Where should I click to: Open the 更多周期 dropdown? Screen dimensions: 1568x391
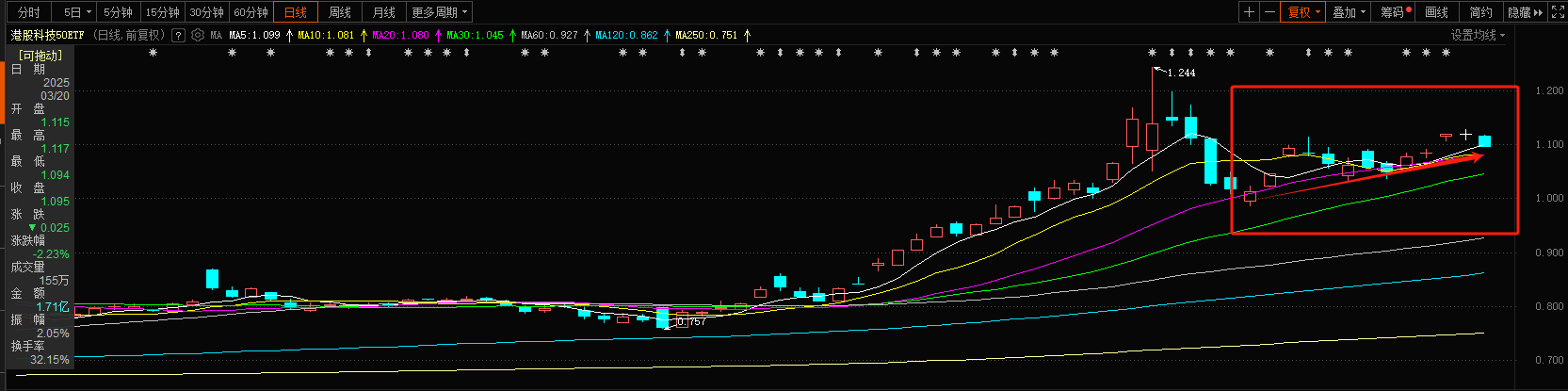(x=439, y=12)
